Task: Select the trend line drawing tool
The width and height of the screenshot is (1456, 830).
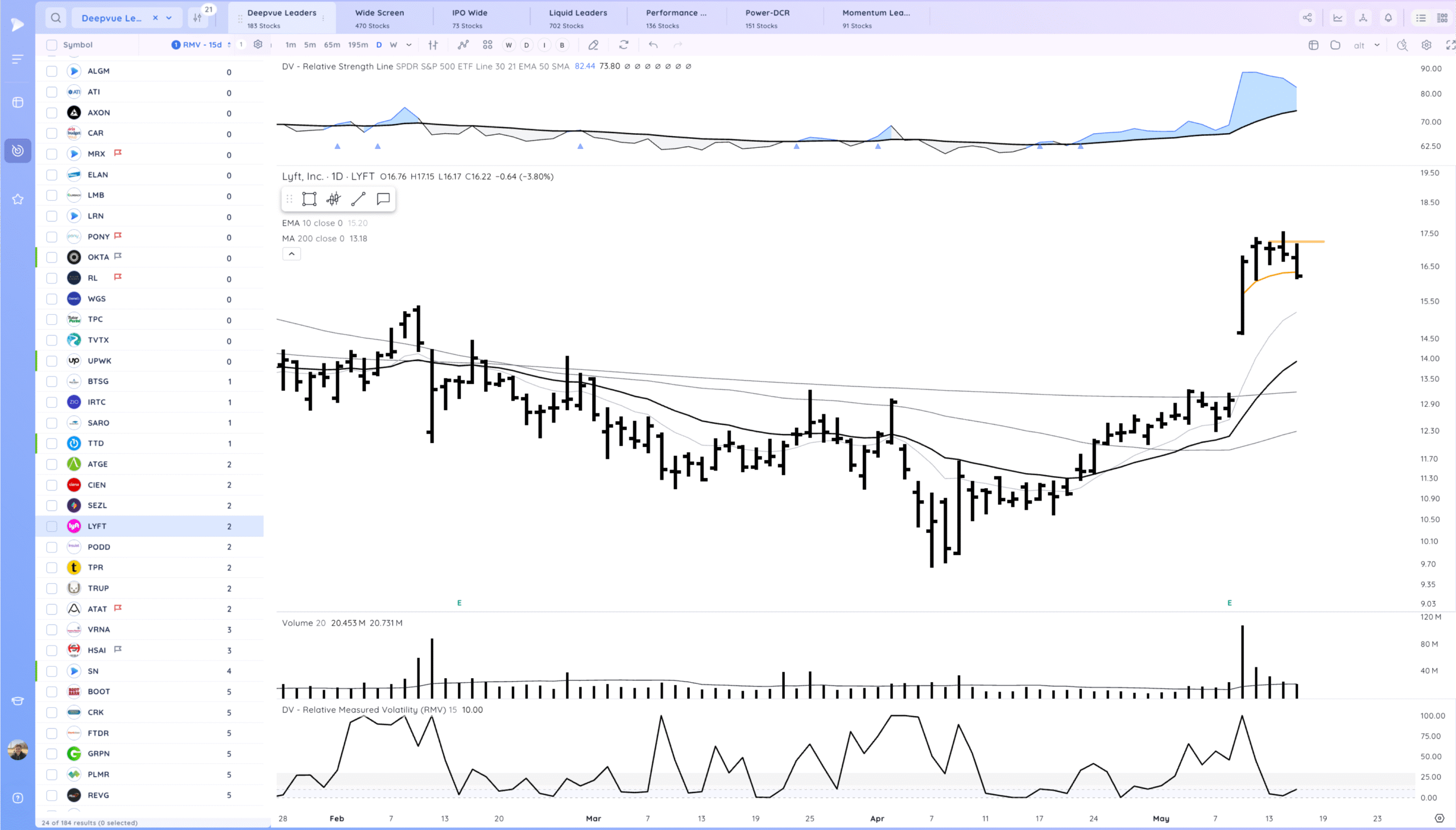Action: [358, 199]
